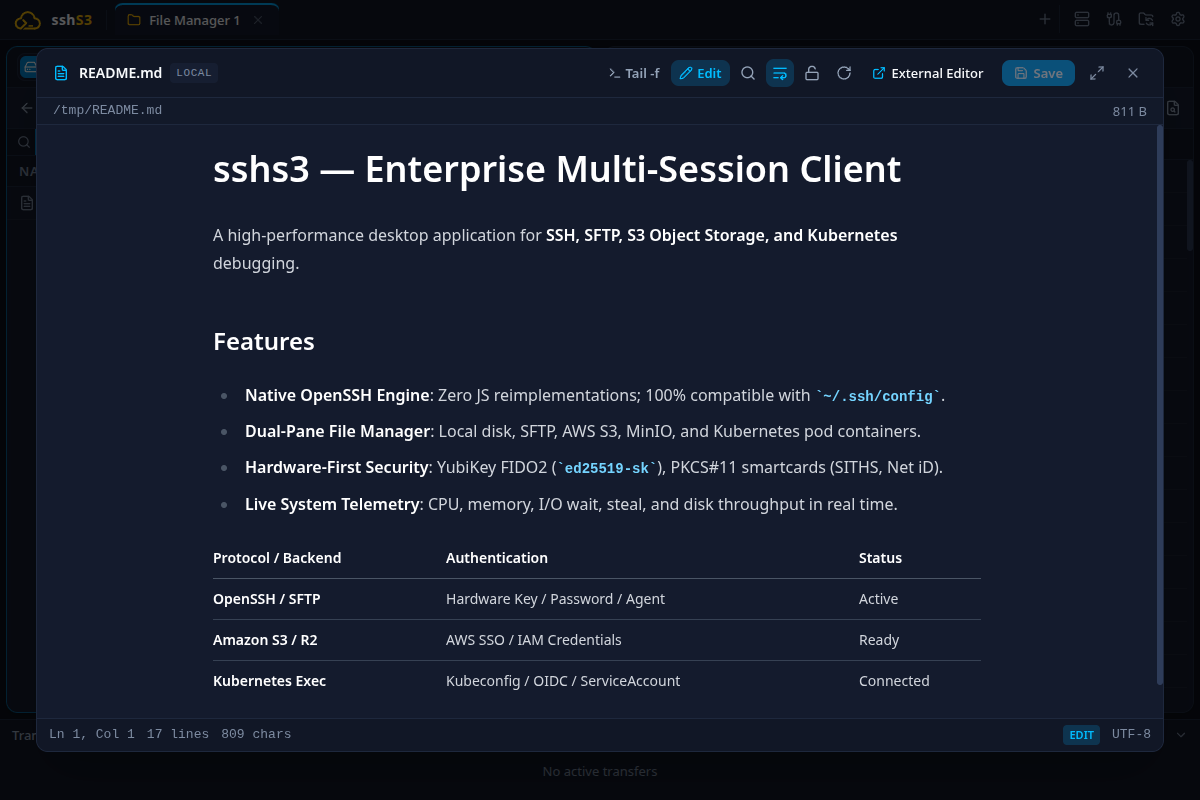Open file in External Editor
The height and width of the screenshot is (800, 1200).
pos(928,73)
